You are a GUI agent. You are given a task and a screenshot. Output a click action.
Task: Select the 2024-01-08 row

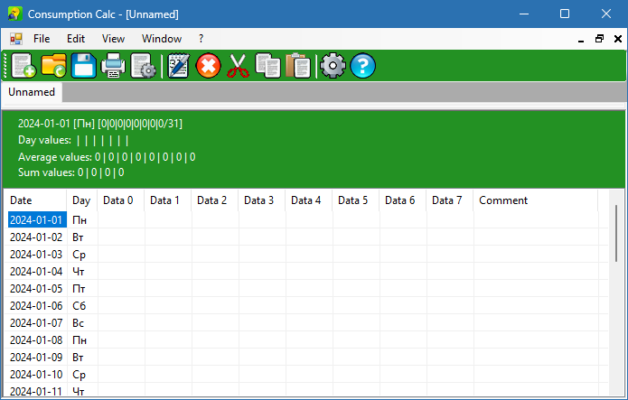click(308, 340)
